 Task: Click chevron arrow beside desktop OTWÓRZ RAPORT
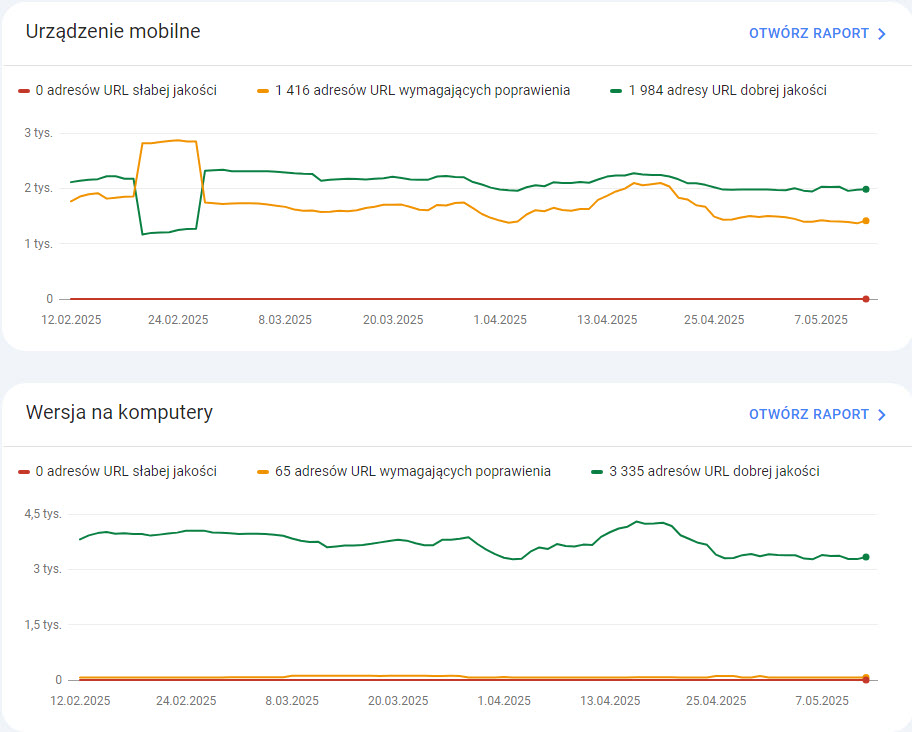882,415
